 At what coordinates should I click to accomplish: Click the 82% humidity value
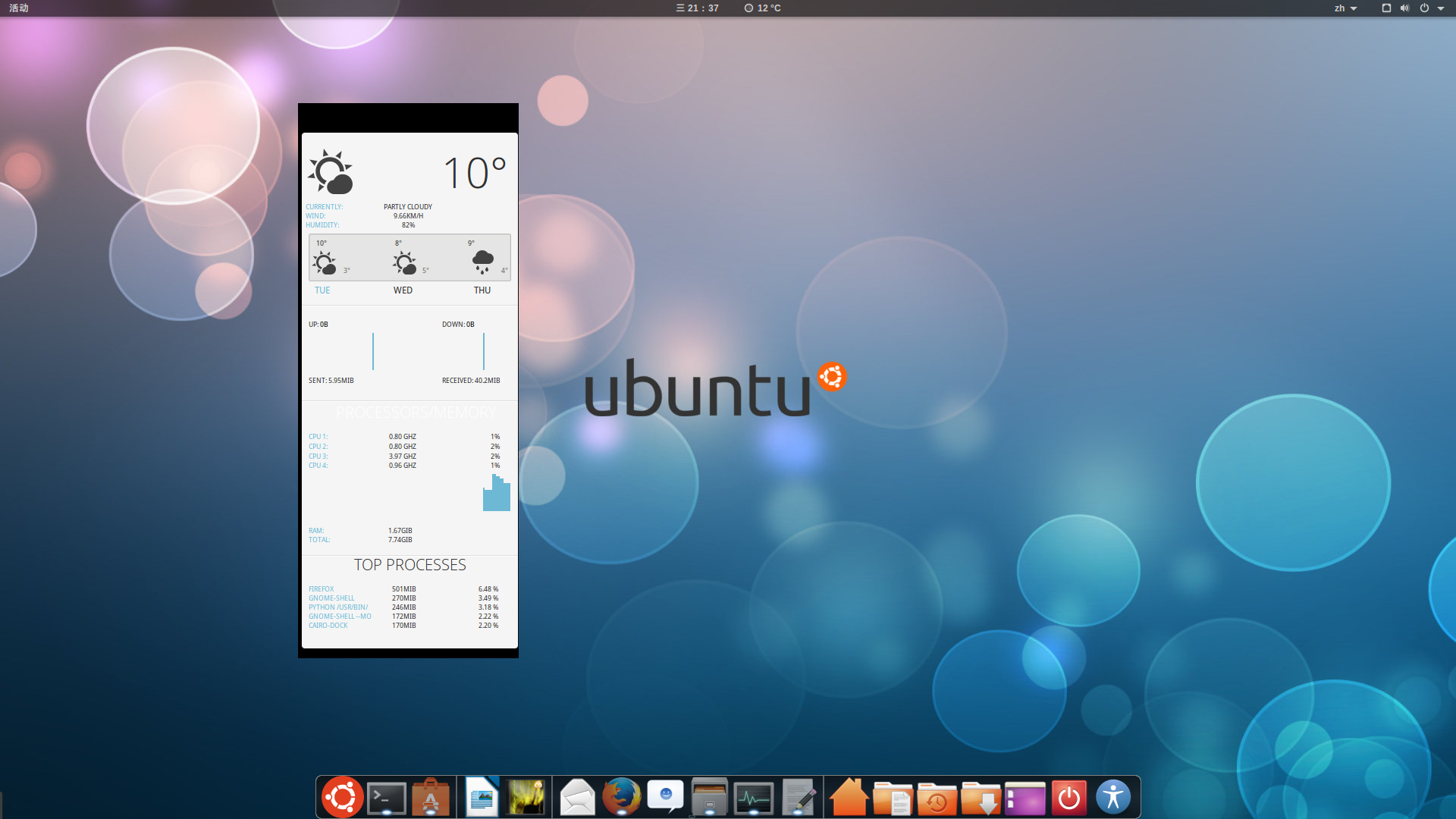pyautogui.click(x=409, y=225)
